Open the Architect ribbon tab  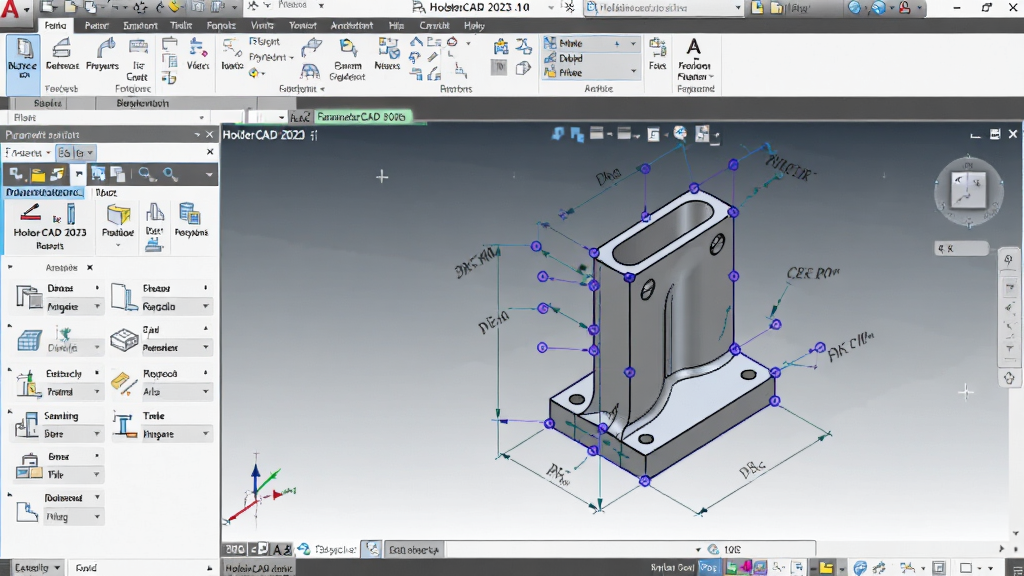[x=351, y=25]
